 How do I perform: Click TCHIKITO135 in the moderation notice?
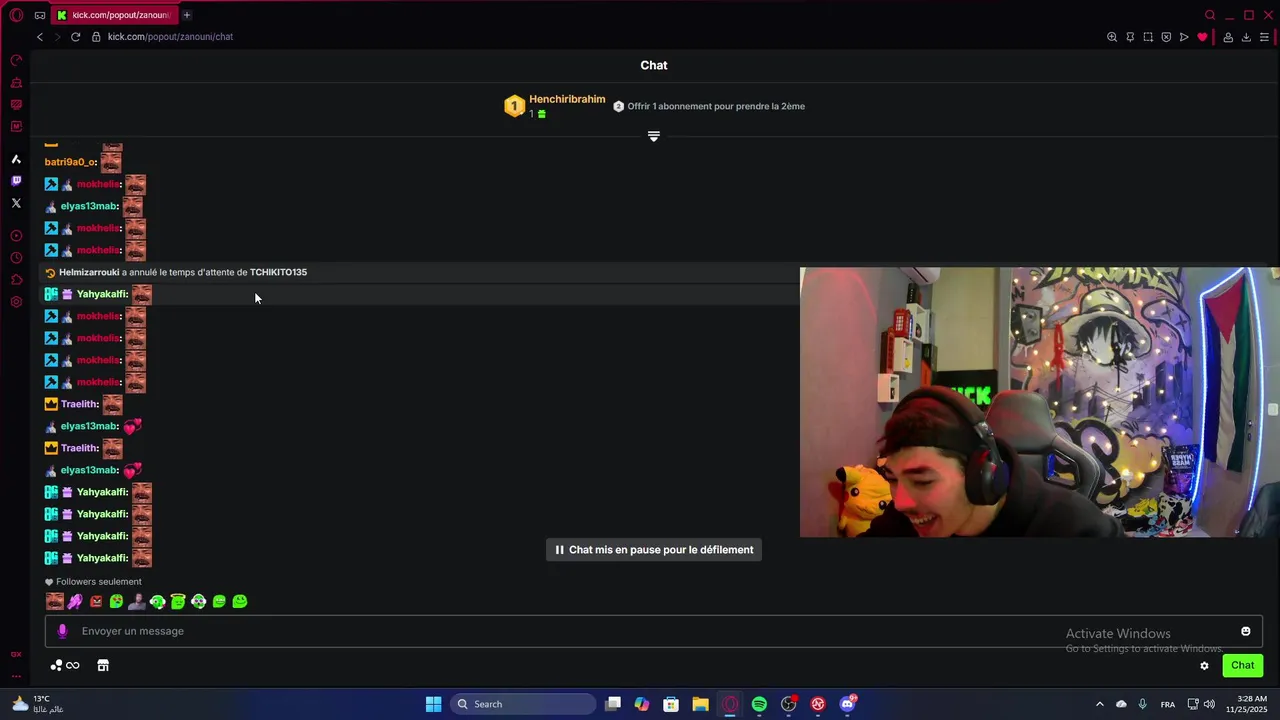pos(278,272)
